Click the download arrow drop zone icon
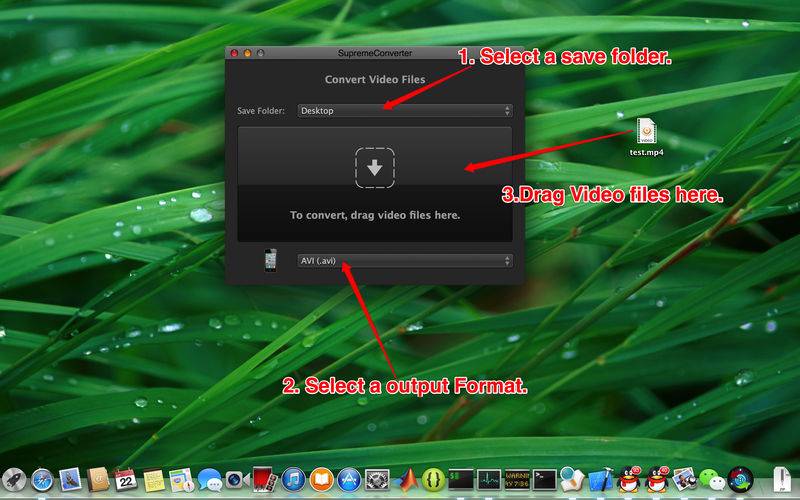 pos(375,168)
